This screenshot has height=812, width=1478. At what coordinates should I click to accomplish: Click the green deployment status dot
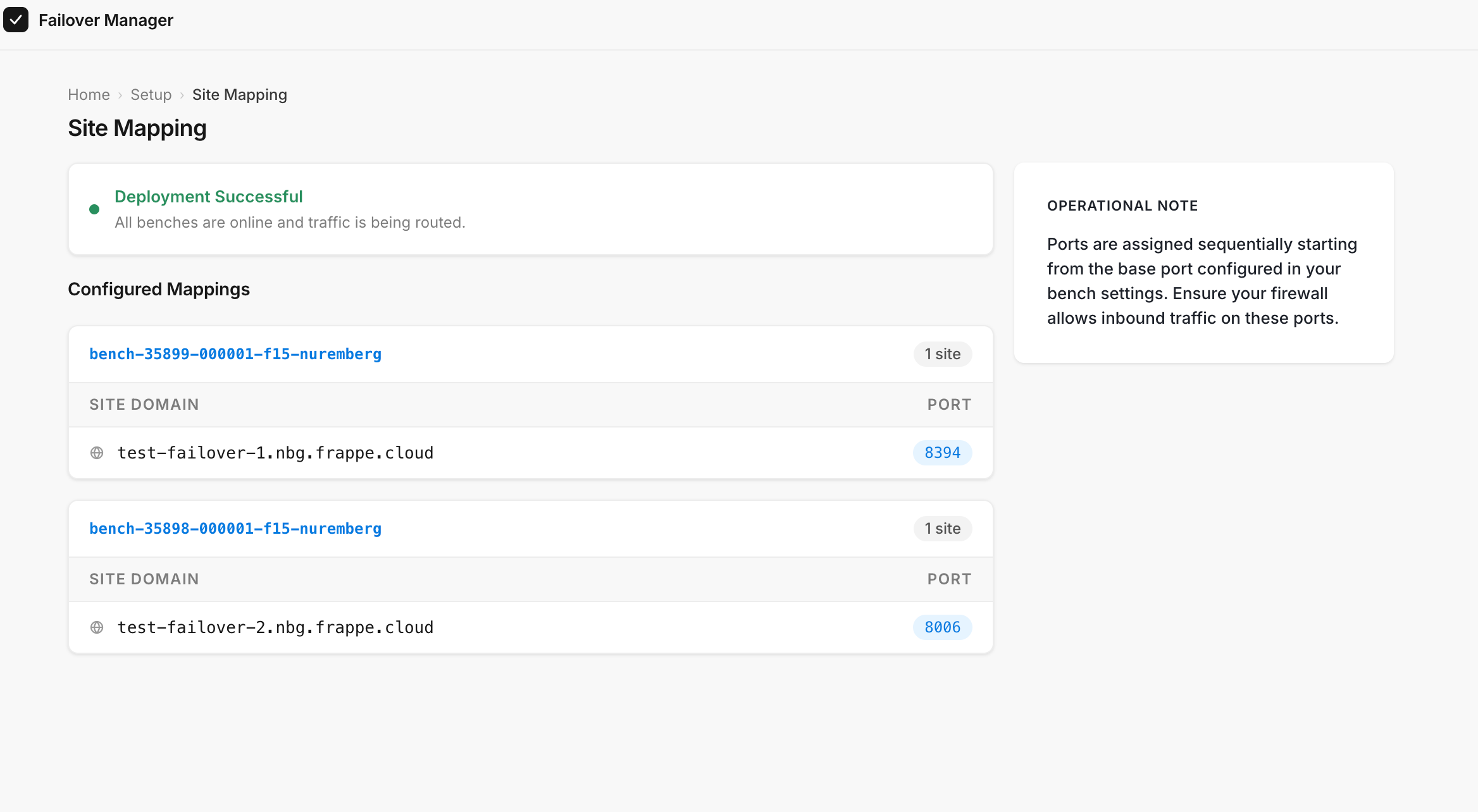[x=94, y=209]
